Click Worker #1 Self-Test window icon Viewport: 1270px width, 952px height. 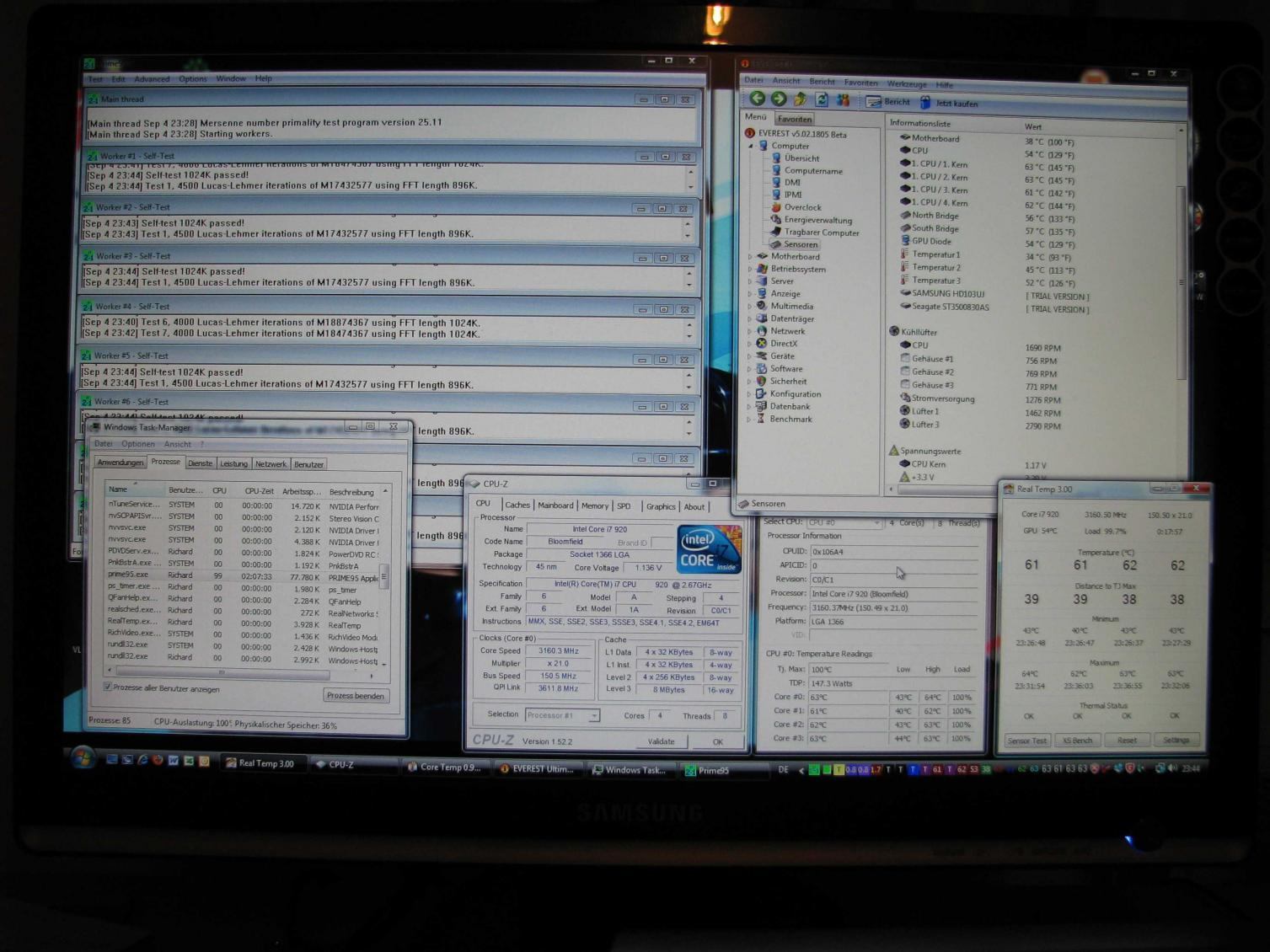click(91, 156)
